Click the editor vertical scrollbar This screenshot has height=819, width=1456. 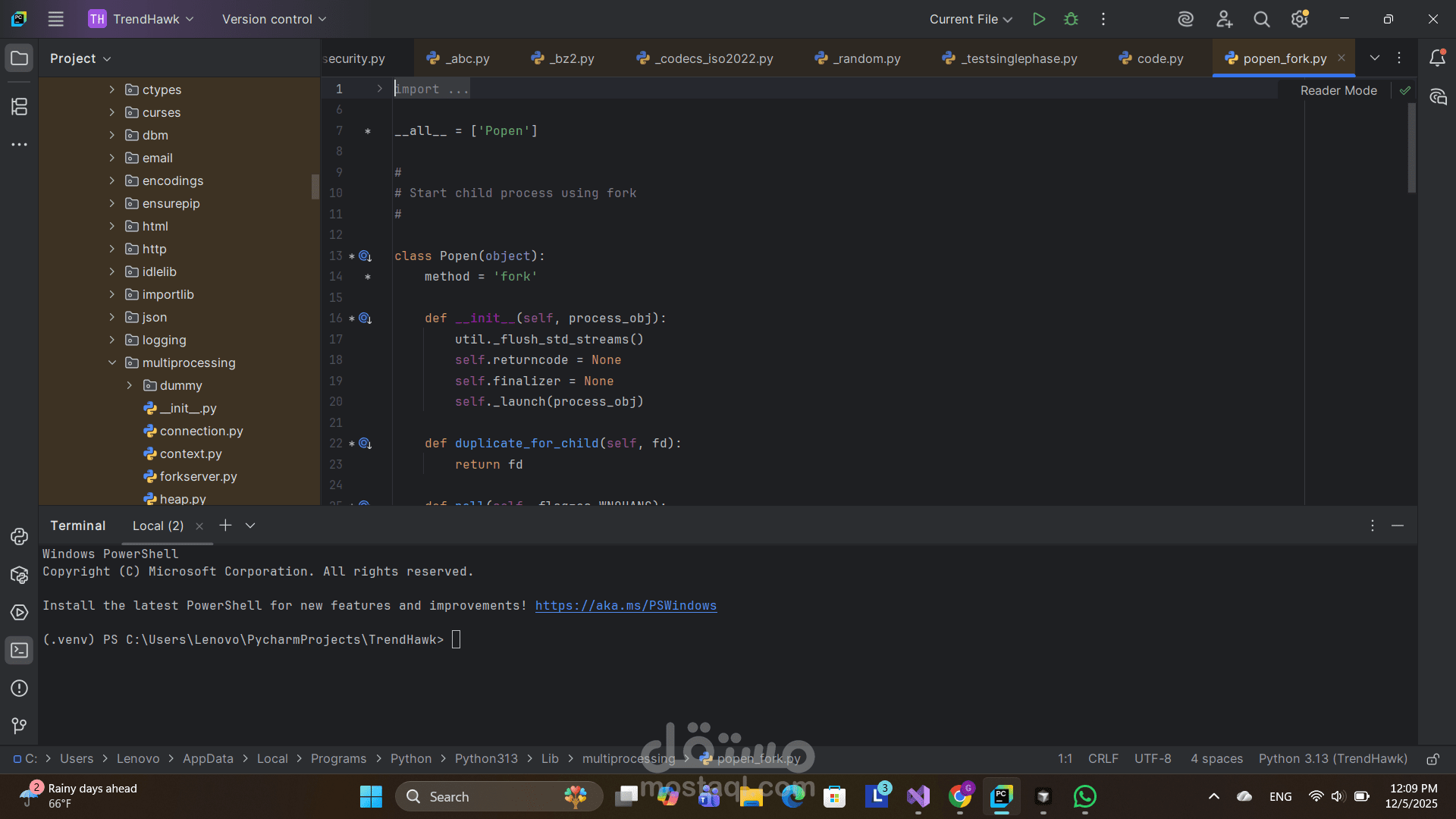[x=1411, y=148]
